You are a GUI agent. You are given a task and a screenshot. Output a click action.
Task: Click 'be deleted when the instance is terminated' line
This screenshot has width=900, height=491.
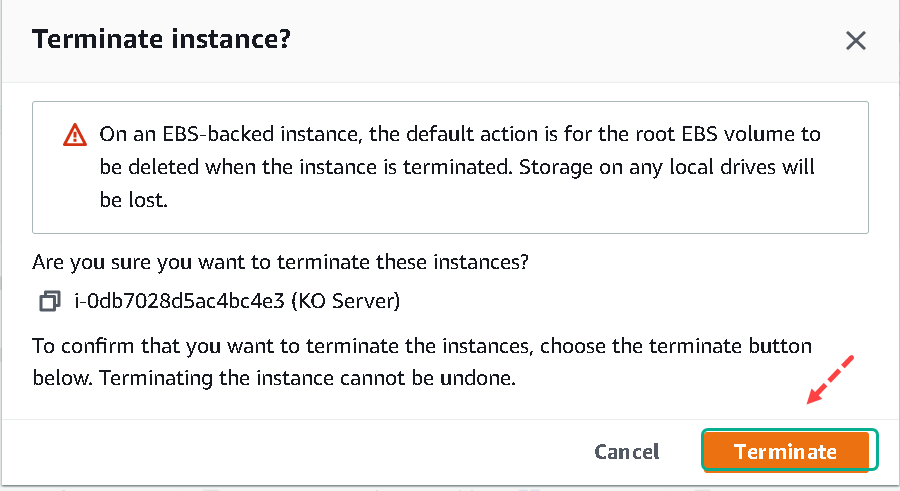305,167
